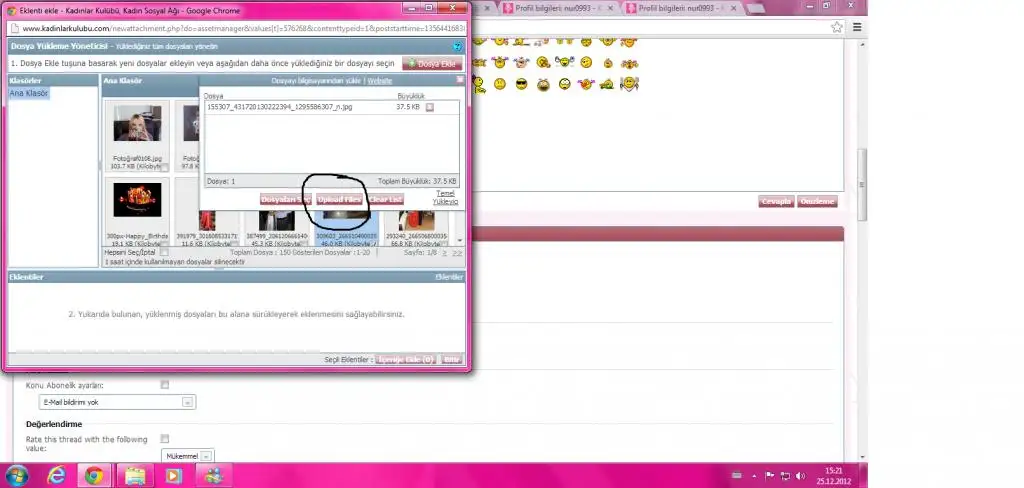Click the Clear List button
Image resolution: width=1024 pixels, height=488 pixels.
click(x=385, y=199)
